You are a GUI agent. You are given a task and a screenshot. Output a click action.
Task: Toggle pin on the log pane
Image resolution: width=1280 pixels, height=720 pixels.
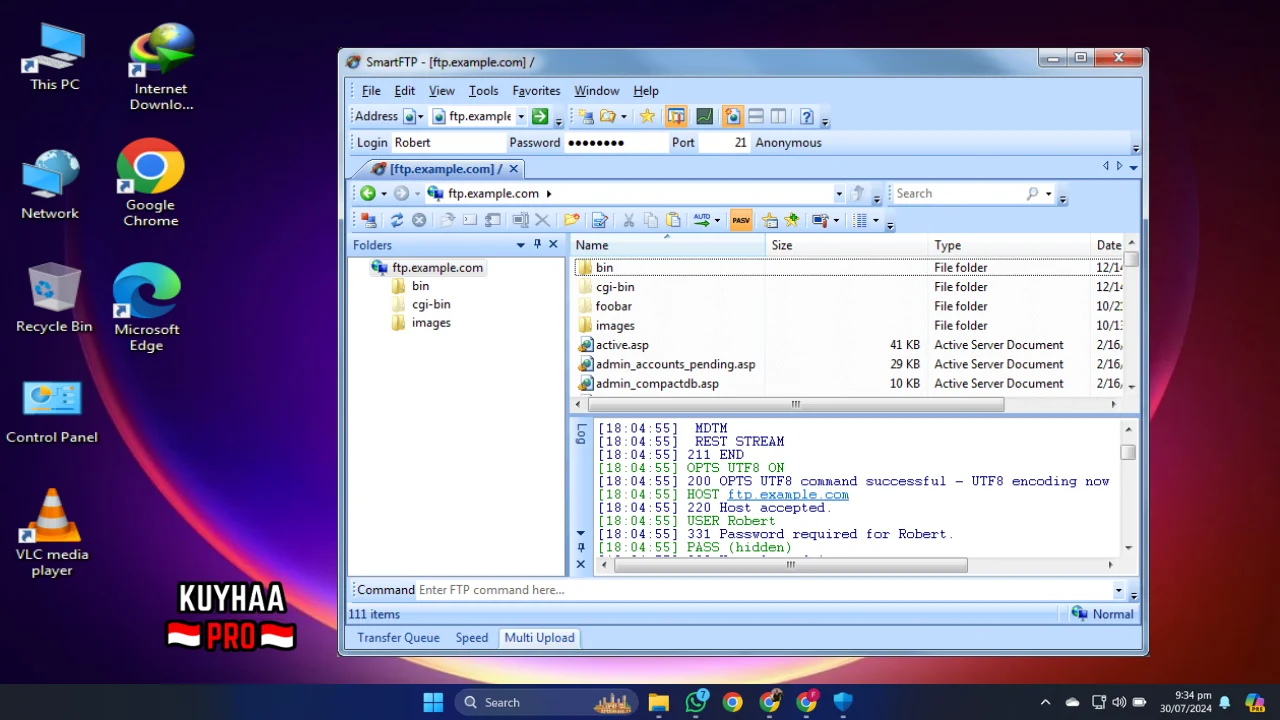tap(581, 548)
